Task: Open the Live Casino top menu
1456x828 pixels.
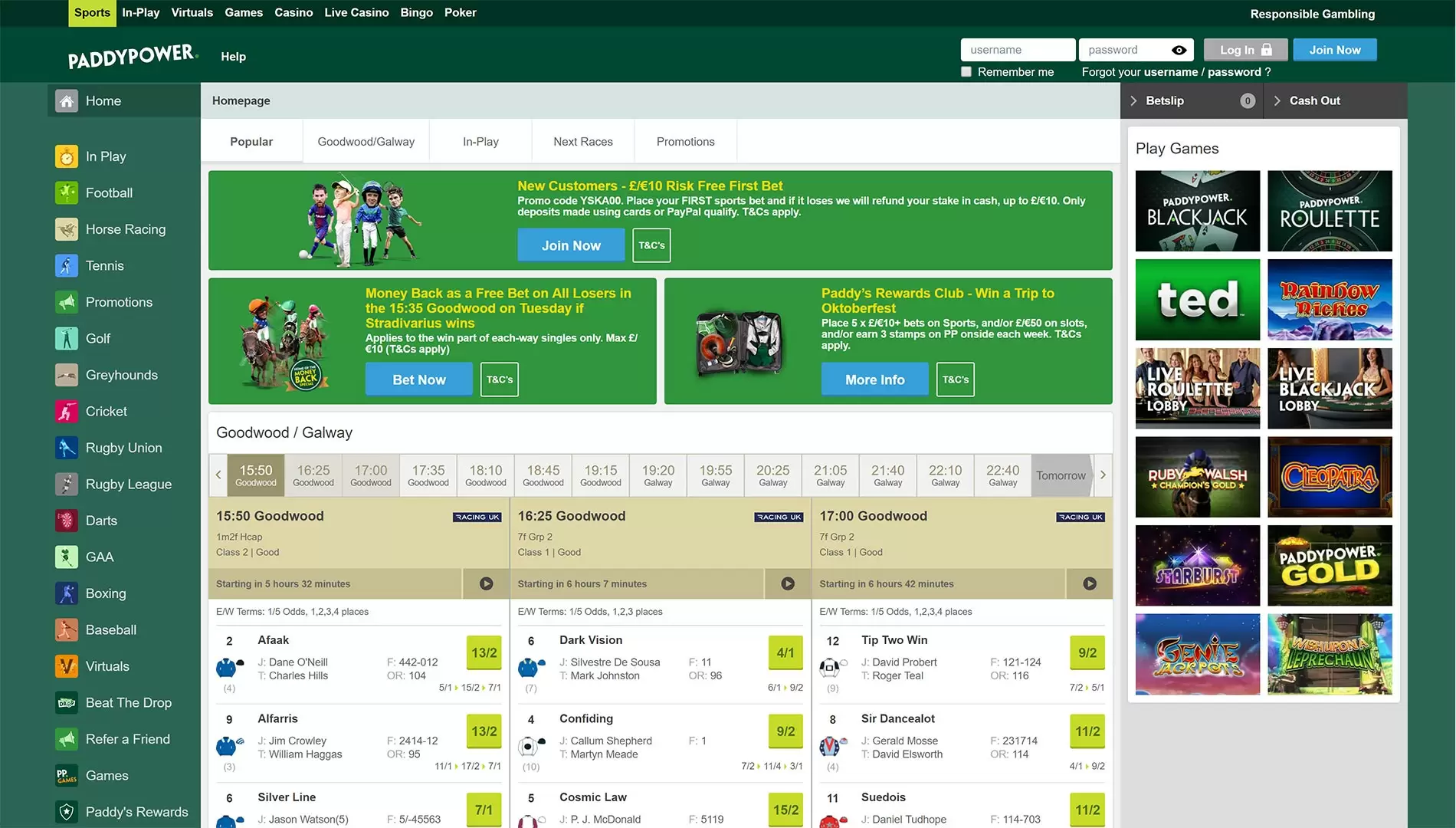Action: click(x=356, y=13)
